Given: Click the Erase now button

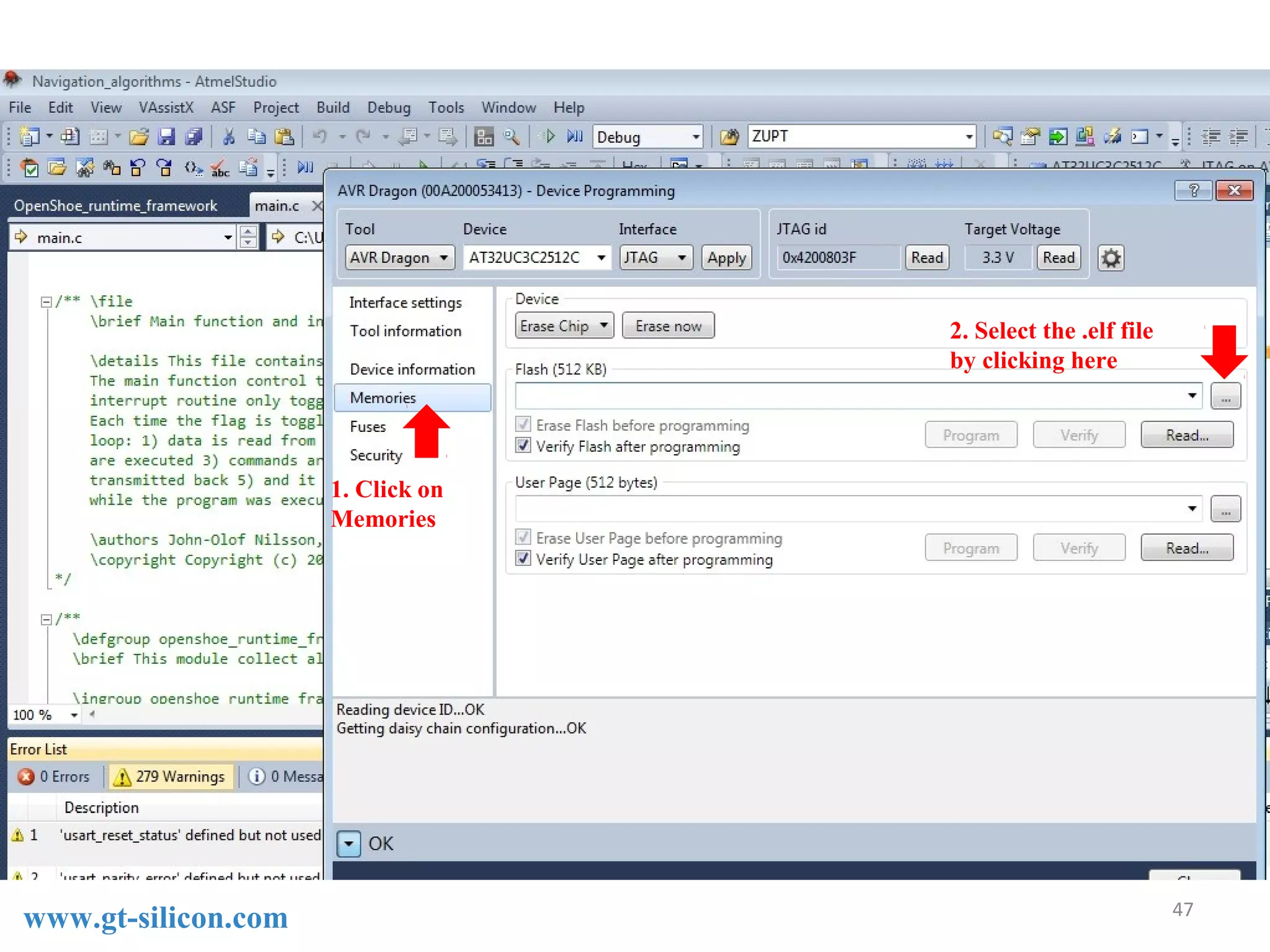Looking at the screenshot, I should pos(668,326).
